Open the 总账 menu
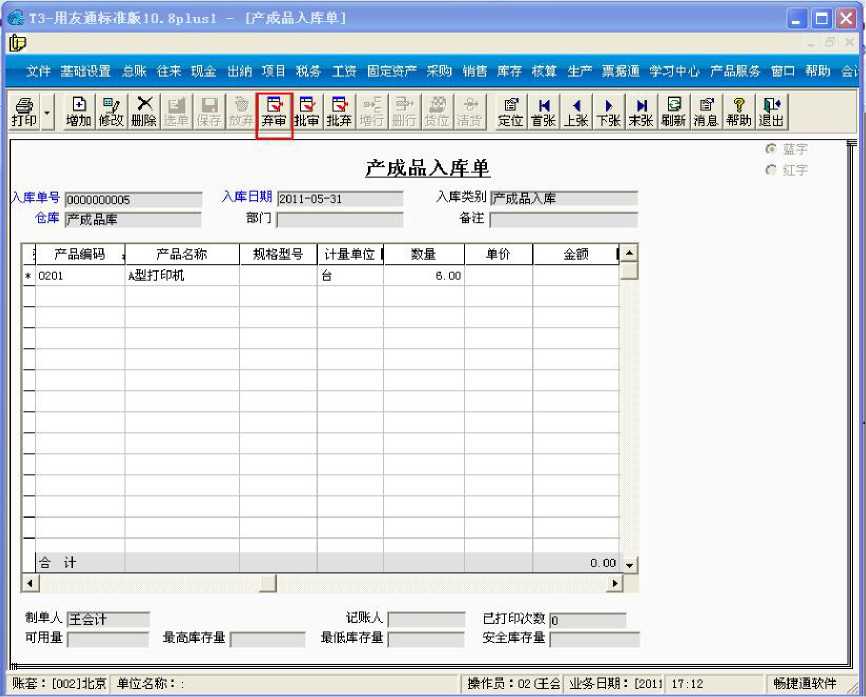 (134, 71)
